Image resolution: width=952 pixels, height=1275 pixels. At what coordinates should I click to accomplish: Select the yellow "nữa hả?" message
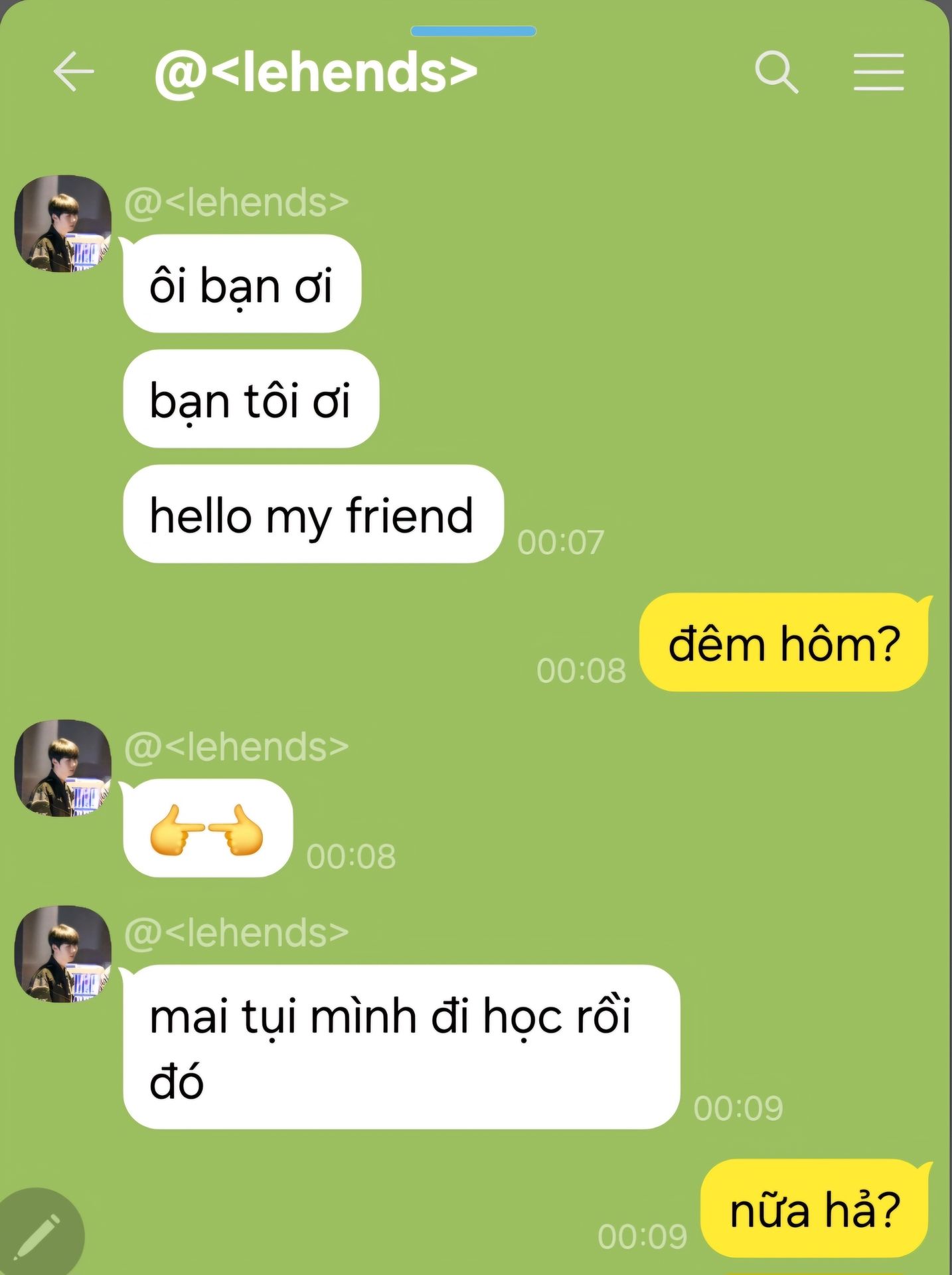click(x=815, y=1208)
